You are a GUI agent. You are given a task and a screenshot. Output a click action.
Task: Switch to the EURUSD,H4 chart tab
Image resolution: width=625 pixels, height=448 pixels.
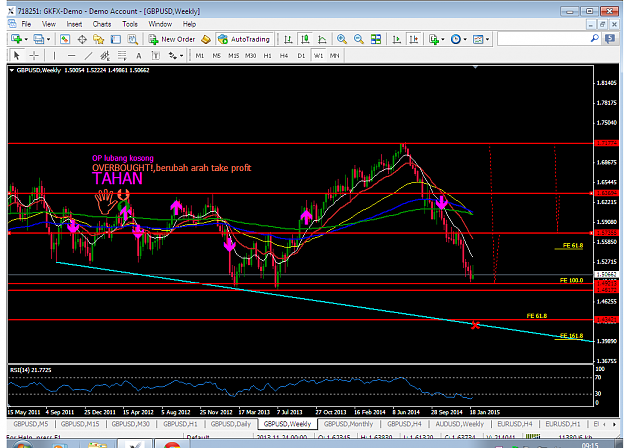[515, 424]
